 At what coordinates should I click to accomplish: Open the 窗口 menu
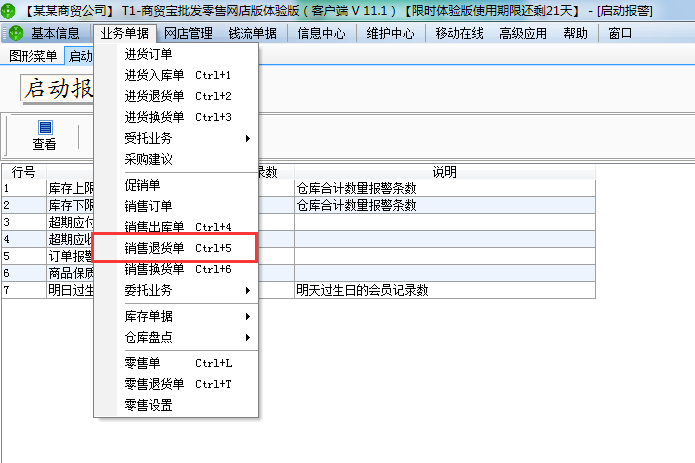[x=620, y=33]
